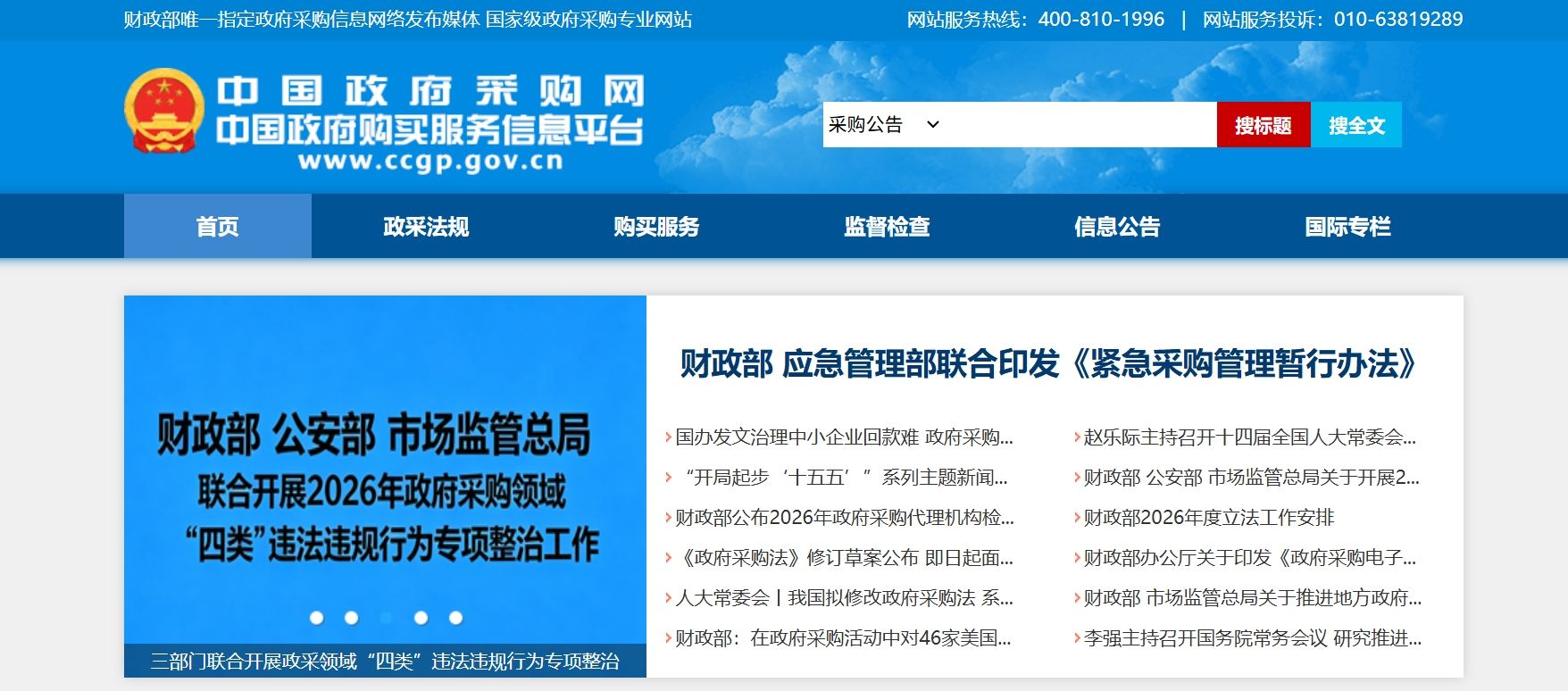The width and height of the screenshot is (1568, 691).
Task: Click the www.ccgp.gov.cn URL text
Action: 430,161
